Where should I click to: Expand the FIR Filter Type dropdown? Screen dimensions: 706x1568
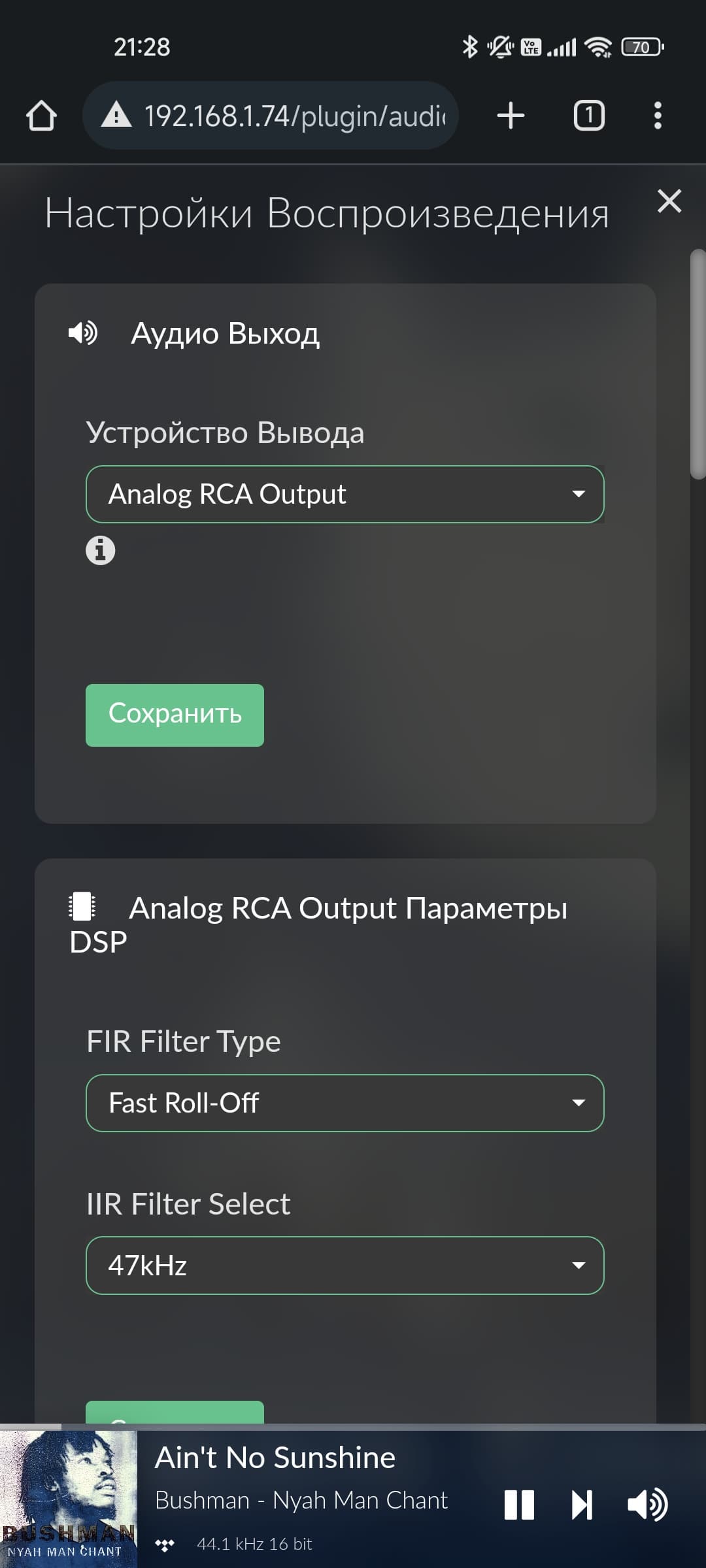pyautogui.click(x=345, y=1103)
